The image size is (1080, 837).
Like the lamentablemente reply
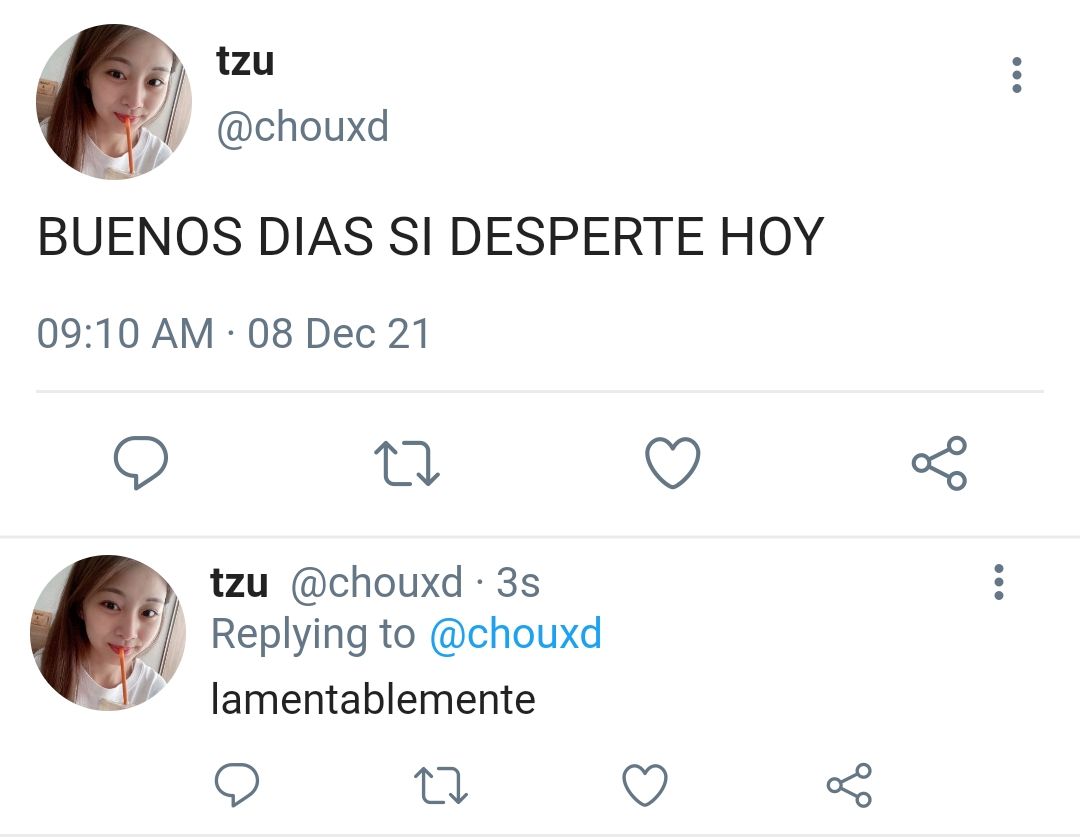(x=645, y=785)
